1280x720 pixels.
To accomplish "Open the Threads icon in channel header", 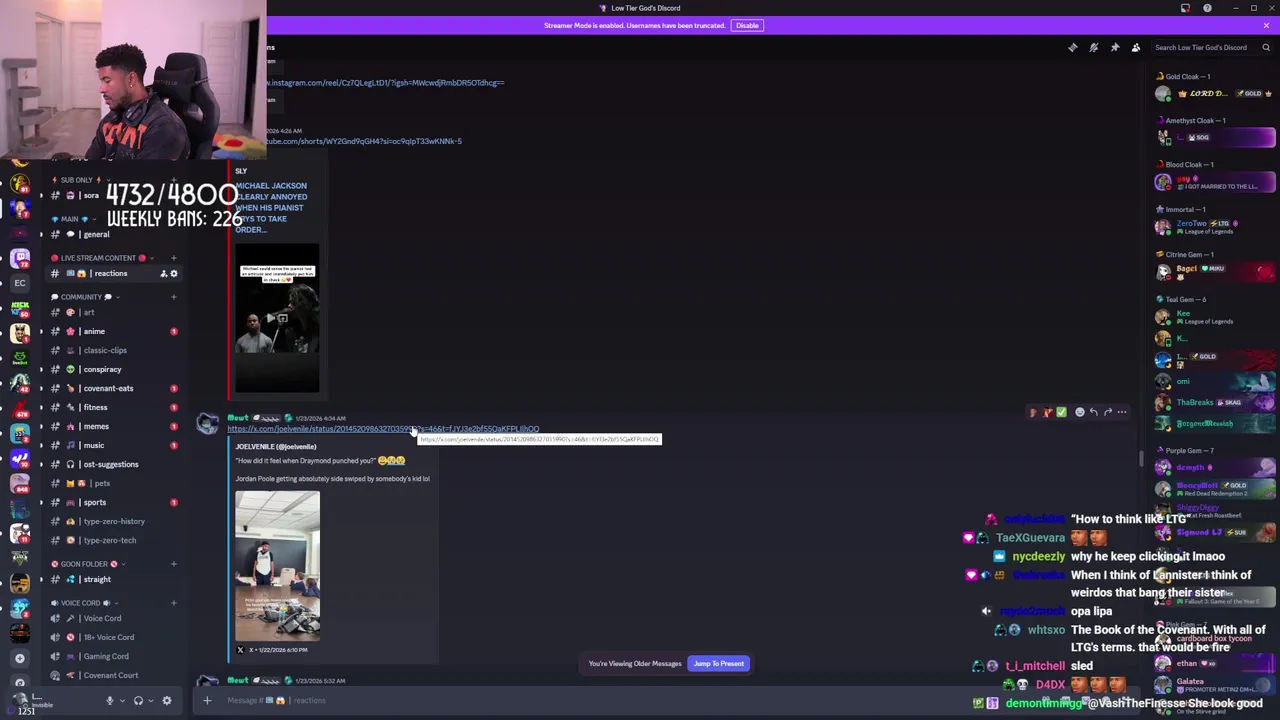I will point(1072,47).
